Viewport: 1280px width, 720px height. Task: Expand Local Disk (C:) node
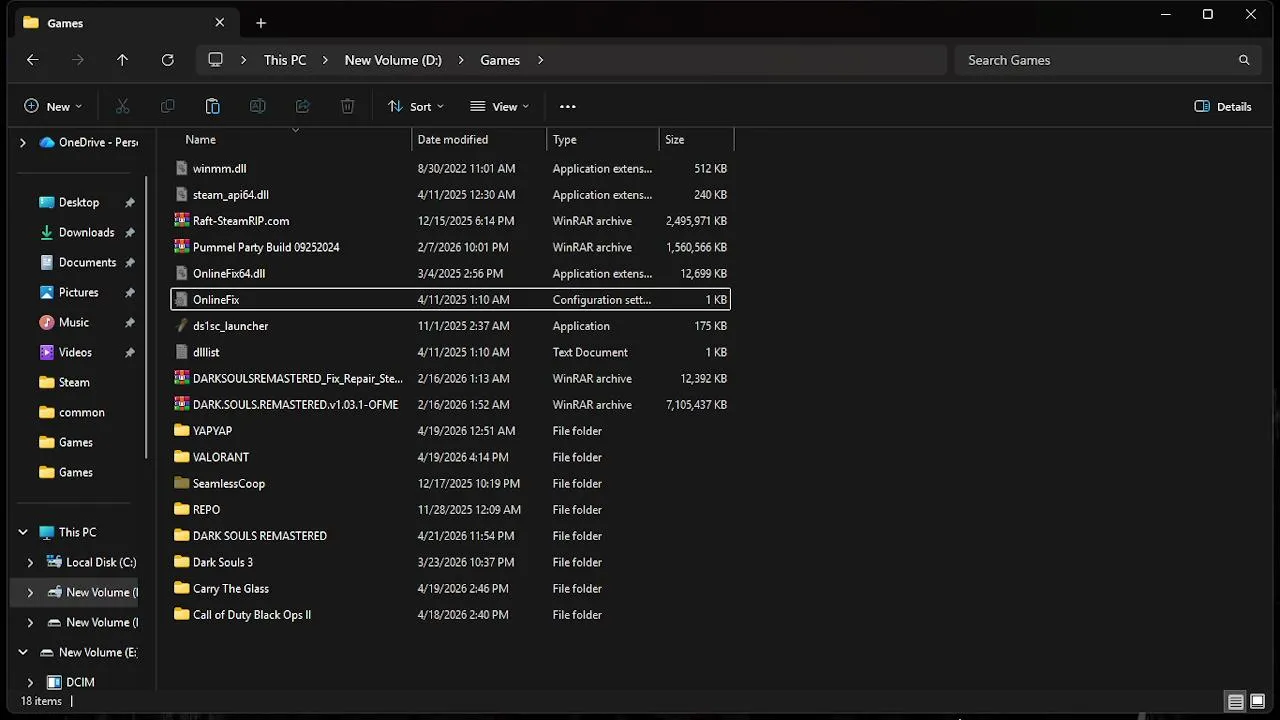pos(30,562)
